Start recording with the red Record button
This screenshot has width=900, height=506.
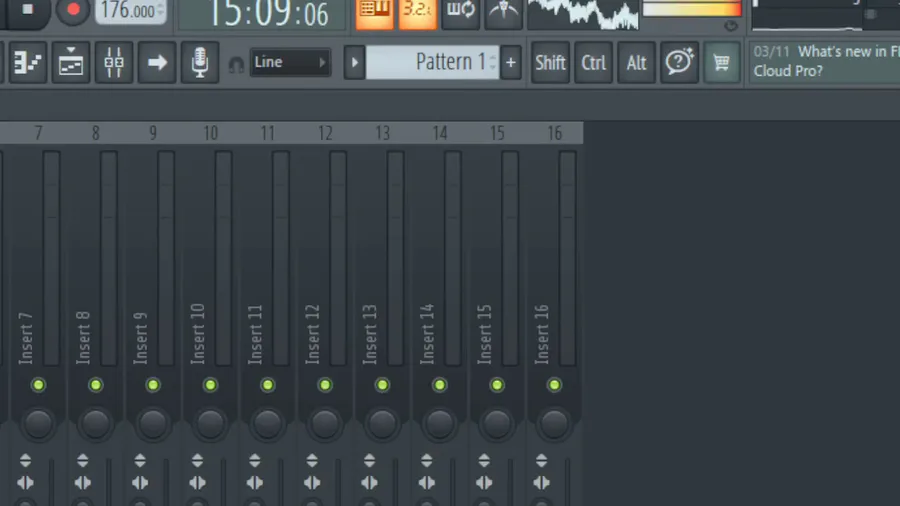tap(73, 10)
